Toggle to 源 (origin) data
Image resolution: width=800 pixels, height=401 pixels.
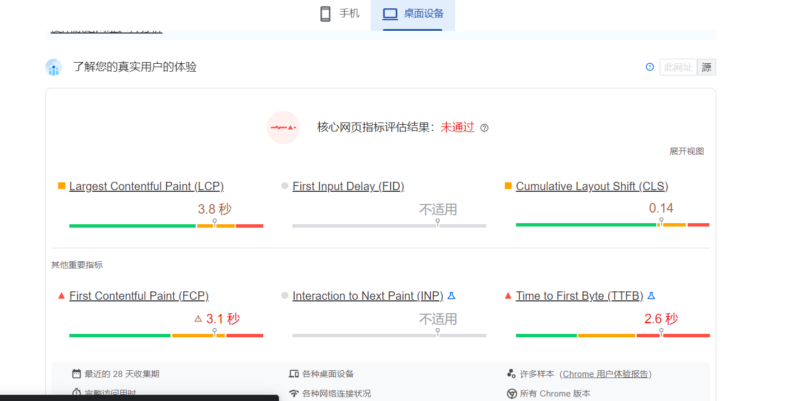707,67
